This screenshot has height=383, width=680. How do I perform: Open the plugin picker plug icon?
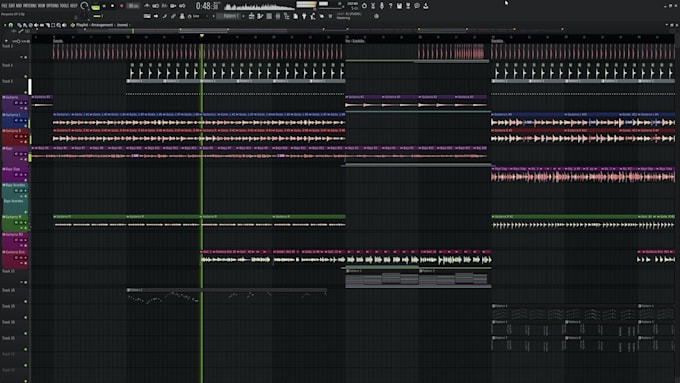click(x=304, y=16)
